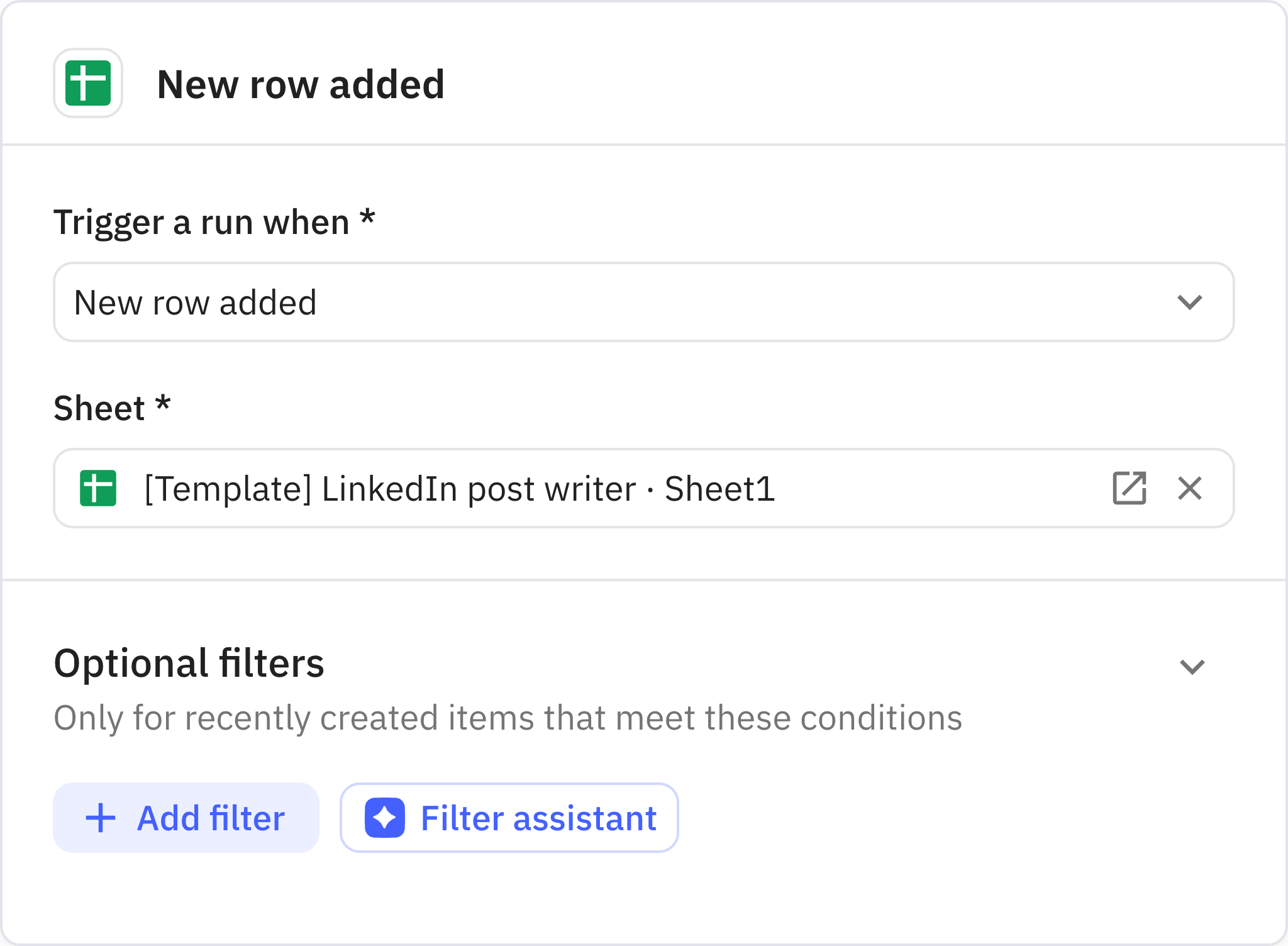The width and height of the screenshot is (1288, 946).
Task: Click the 'Optional filters' section heading
Action: [x=189, y=664]
